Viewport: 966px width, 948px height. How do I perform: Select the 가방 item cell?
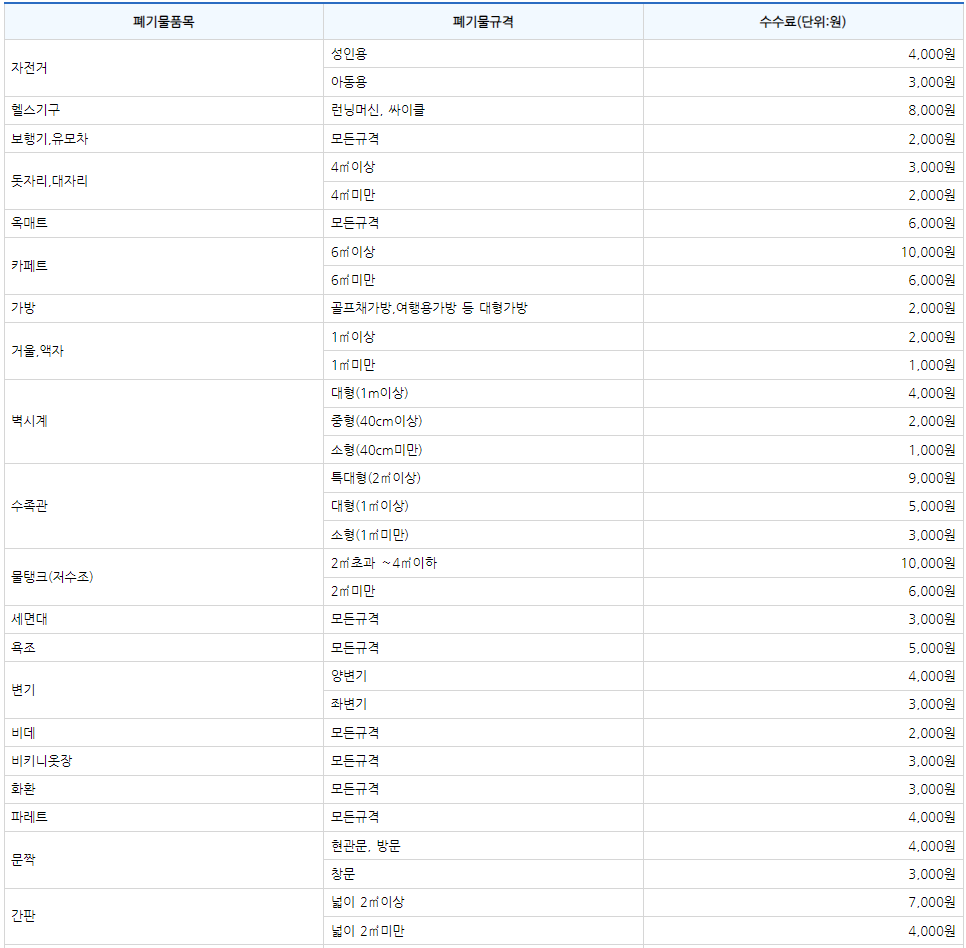click(164, 309)
